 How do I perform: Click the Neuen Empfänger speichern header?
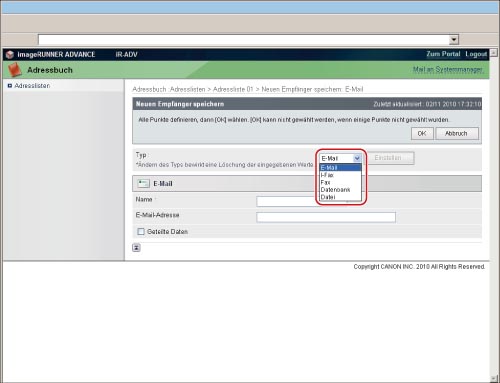[x=180, y=104]
